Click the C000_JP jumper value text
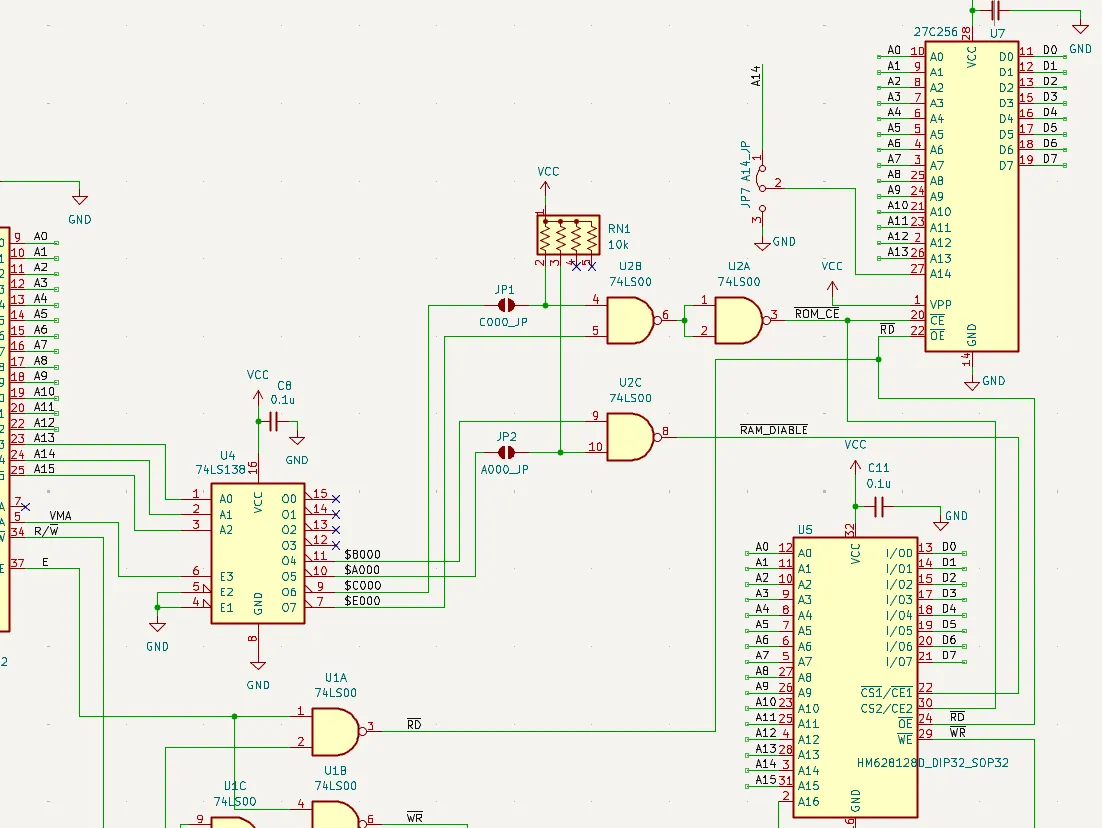This screenshot has height=828, width=1102. [x=503, y=323]
